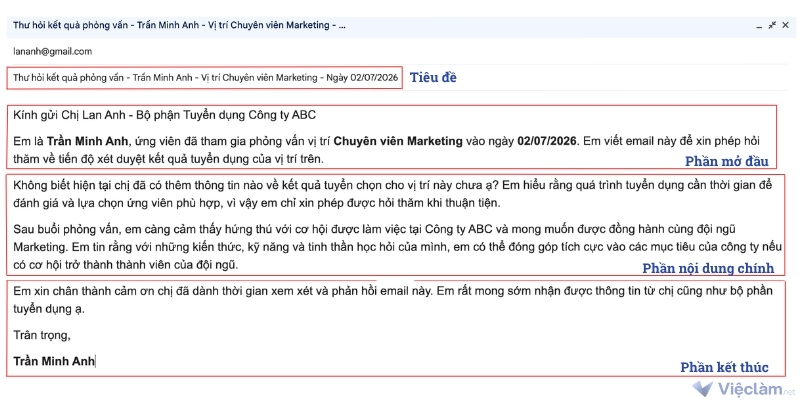Toggle the full-screen arrows icon in compose header
Viewport: 800px width, 400px height.
click(772, 24)
